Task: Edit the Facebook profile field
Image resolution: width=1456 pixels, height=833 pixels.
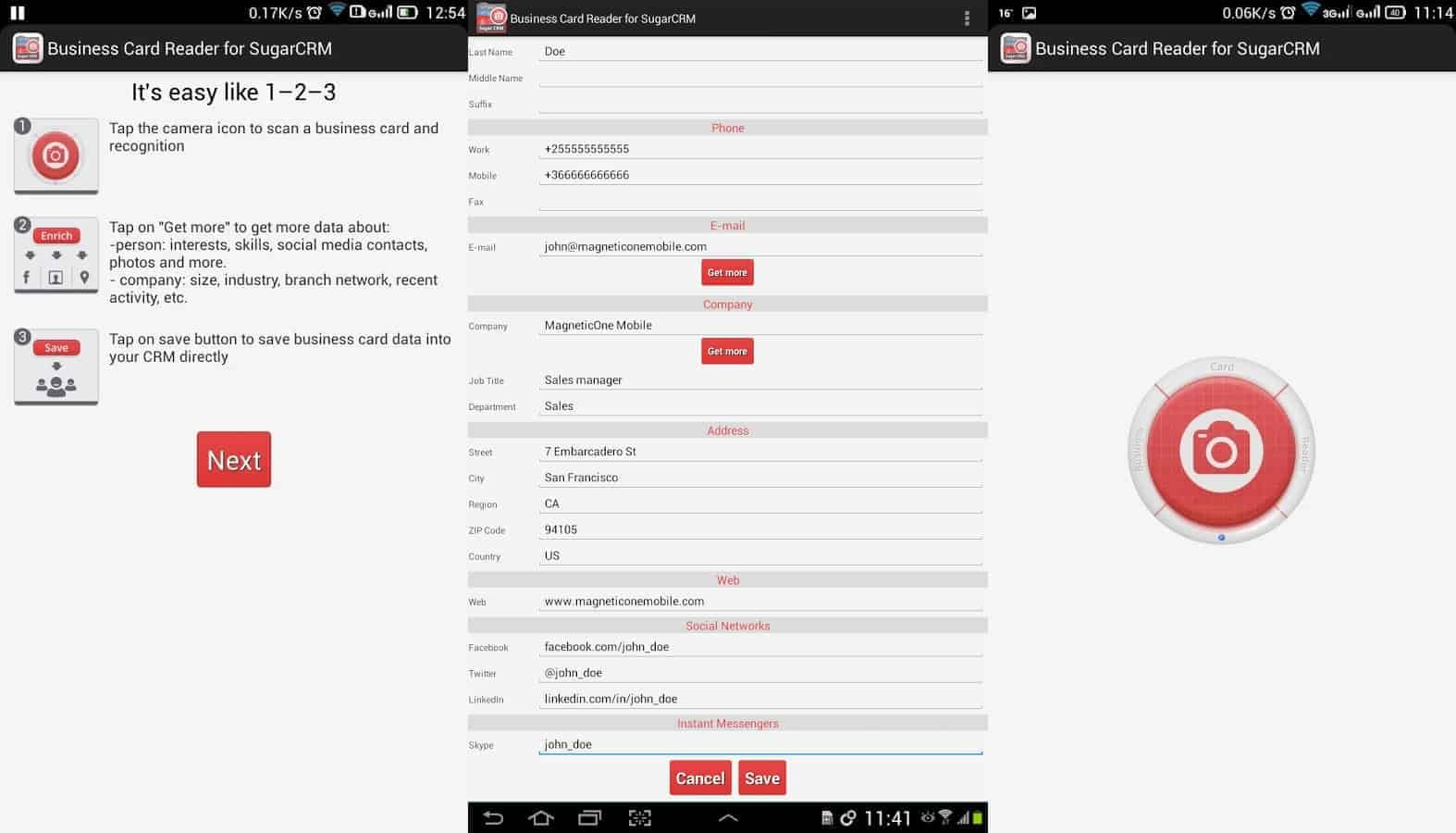Action: coord(760,647)
